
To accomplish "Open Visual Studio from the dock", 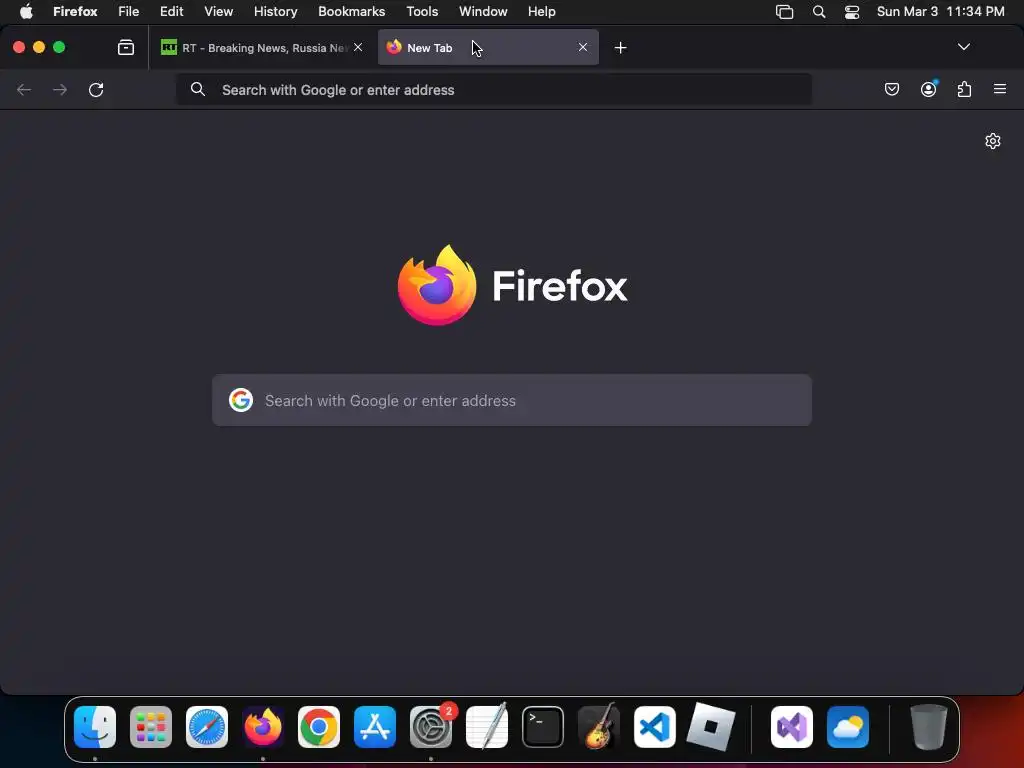I will point(792,727).
